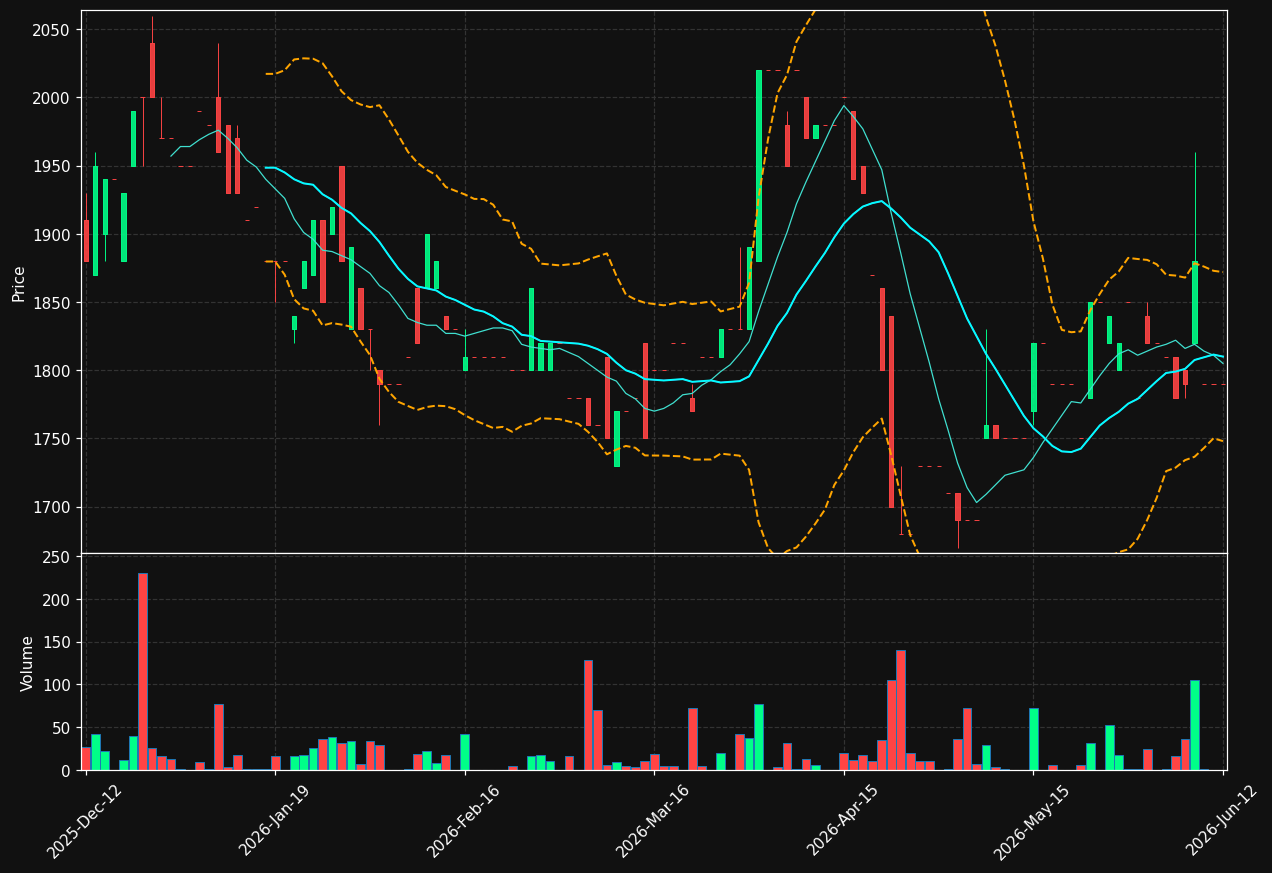The image size is (1272, 873).
Task: Select the 2050 price tick label
Action: tap(51, 30)
